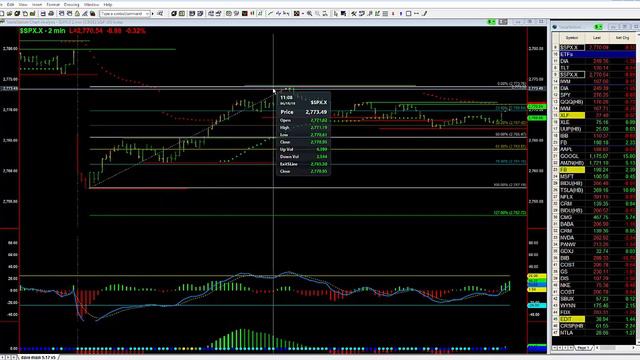Select the AMZN(HB) row in watchlist
This screenshot has height=360, width=640.
[x=595, y=163]
